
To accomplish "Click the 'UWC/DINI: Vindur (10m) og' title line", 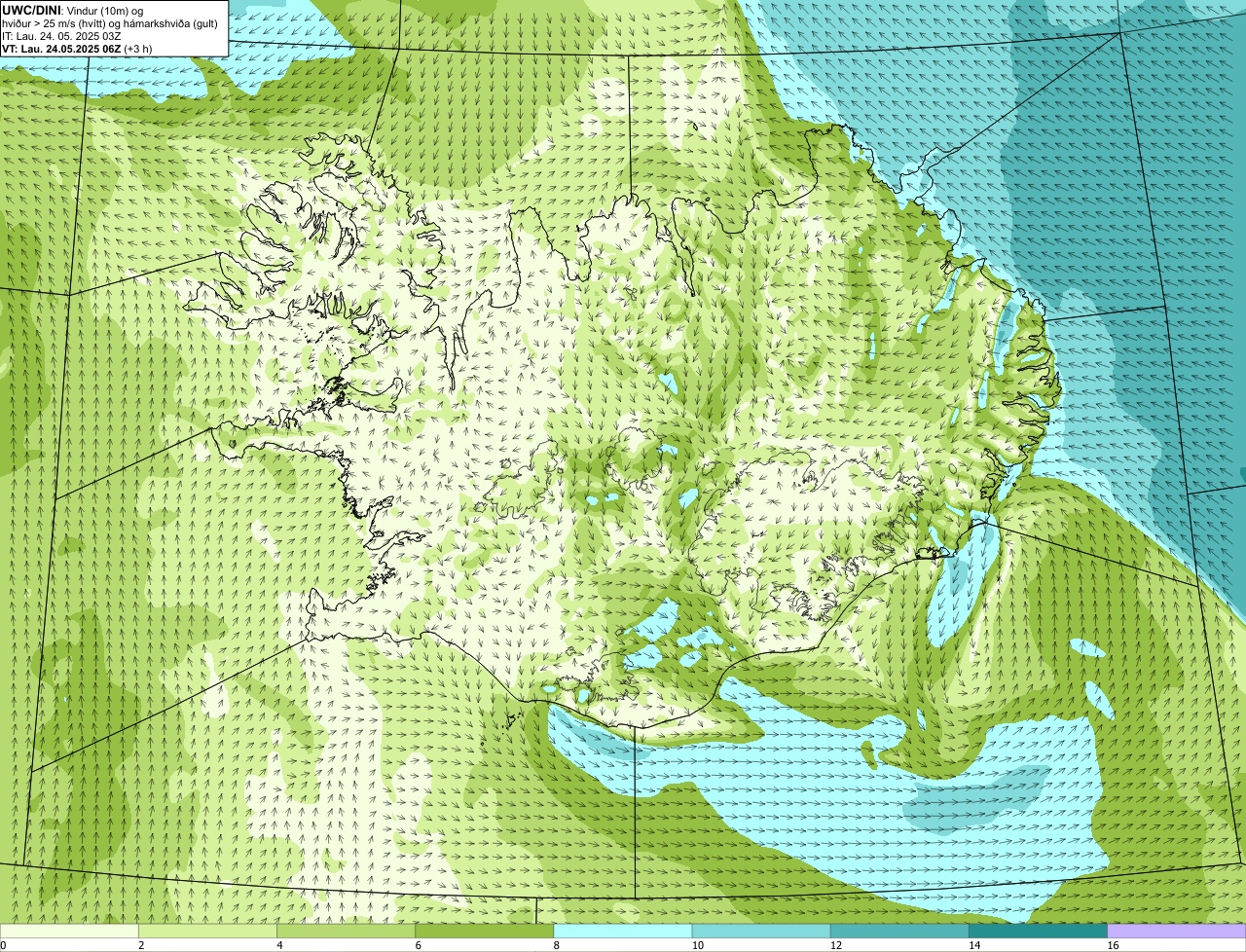I will pyautogui.click(x=73, y=11).
